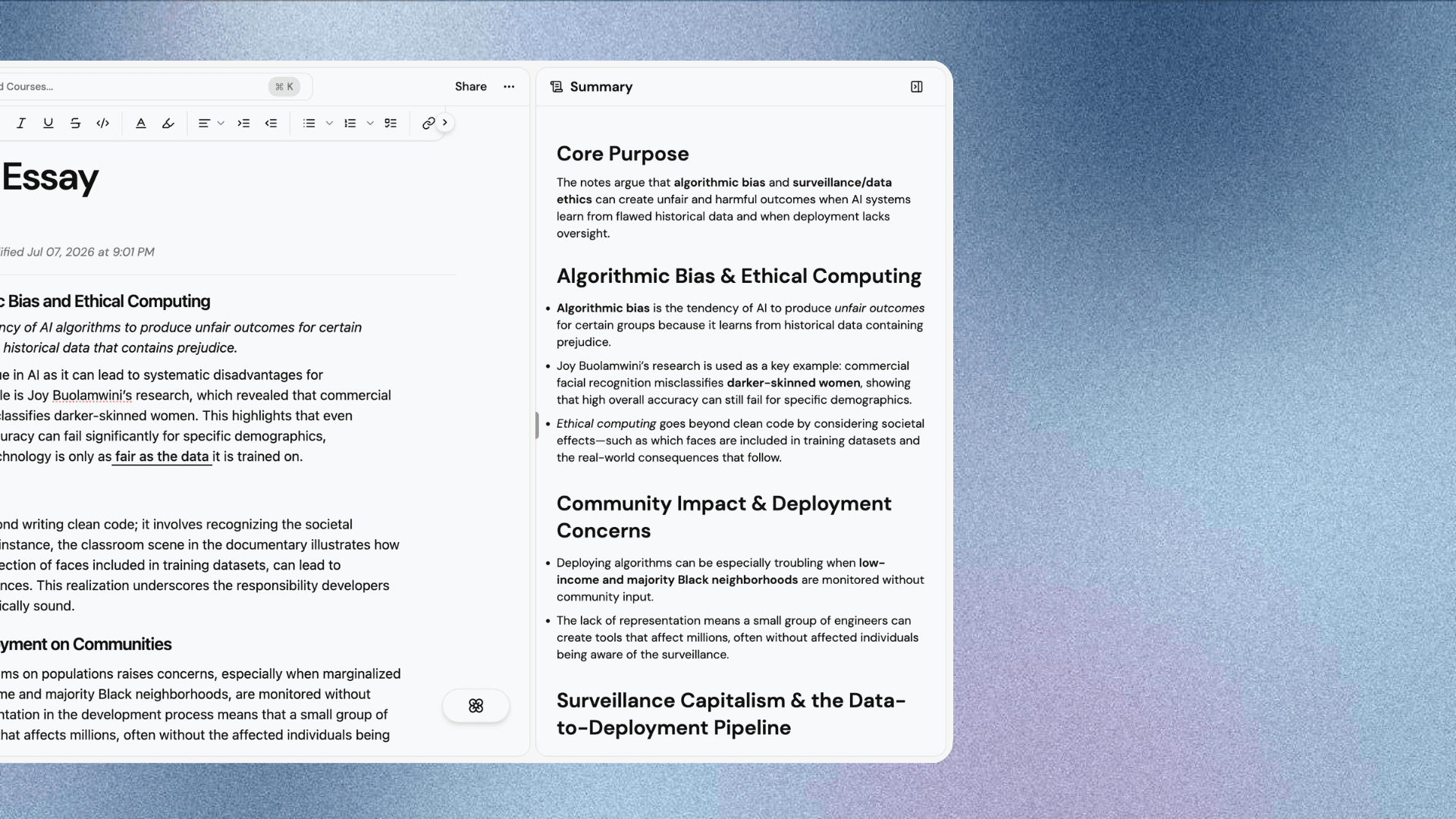This screenshot has width=1456, height=819.
Task: Open the bulleted list style dropdown
Action: 329,123
